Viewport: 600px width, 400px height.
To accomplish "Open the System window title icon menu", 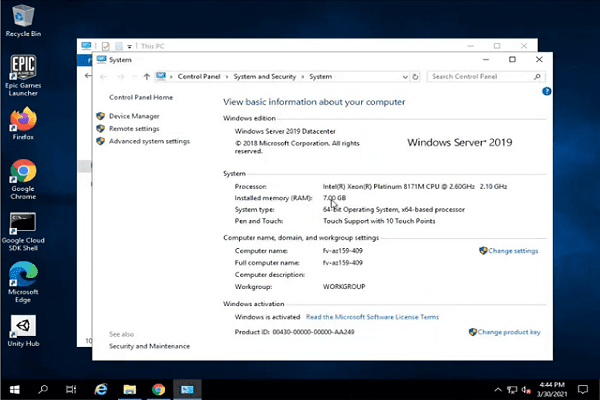I will pyautogui.click(x=101, y=59).
